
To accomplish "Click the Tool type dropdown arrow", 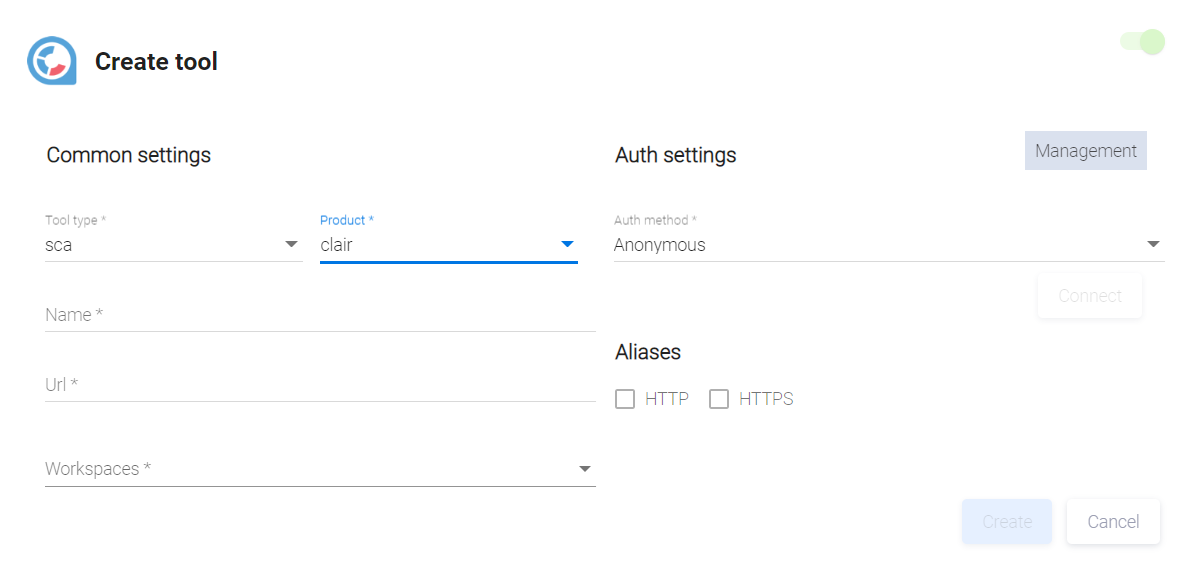I will tap(291, 244).
